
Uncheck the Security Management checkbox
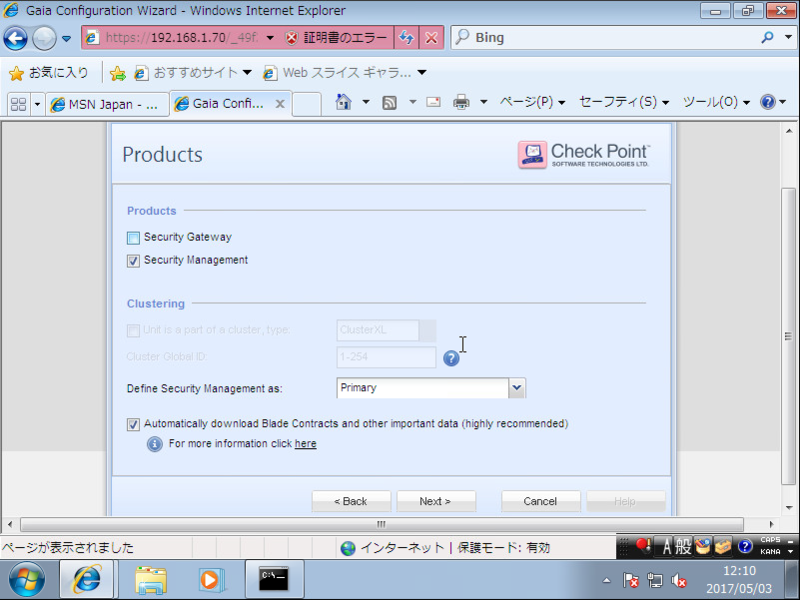[133, 261]
